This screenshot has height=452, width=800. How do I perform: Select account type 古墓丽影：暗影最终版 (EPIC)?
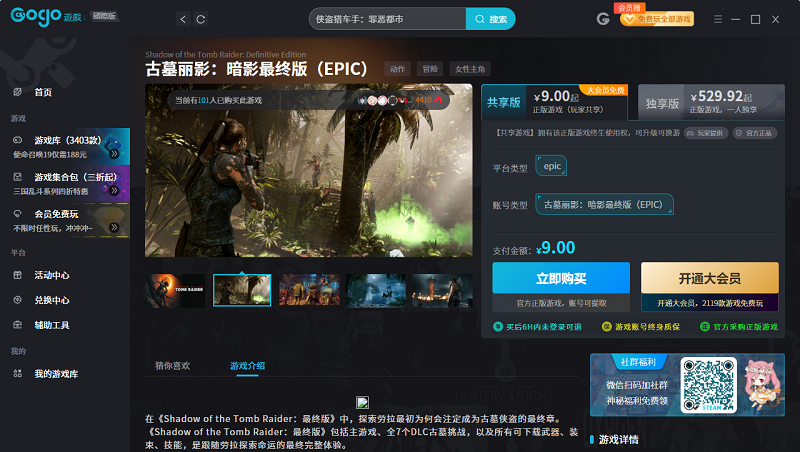[x=604, y=205]
